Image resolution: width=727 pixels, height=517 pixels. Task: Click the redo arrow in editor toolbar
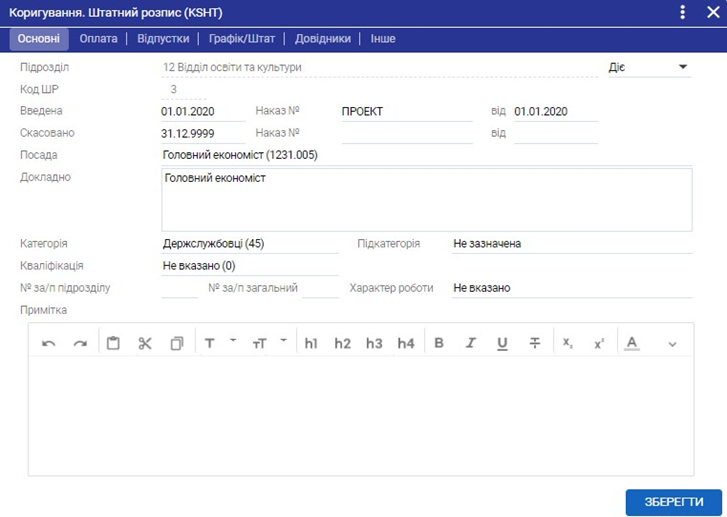(80, 343)
